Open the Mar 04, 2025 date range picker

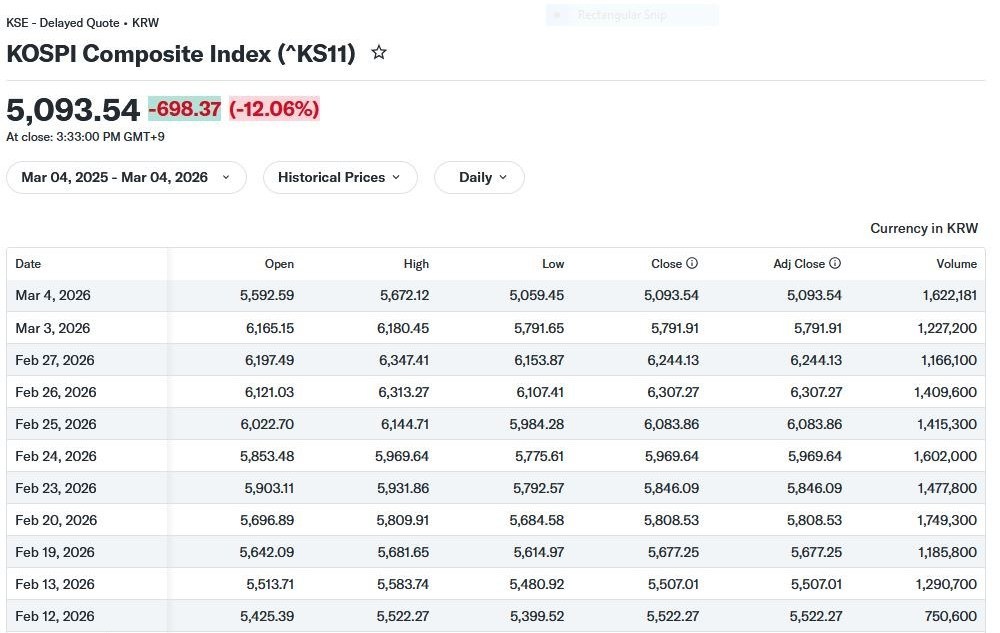[x=126, y=177]
